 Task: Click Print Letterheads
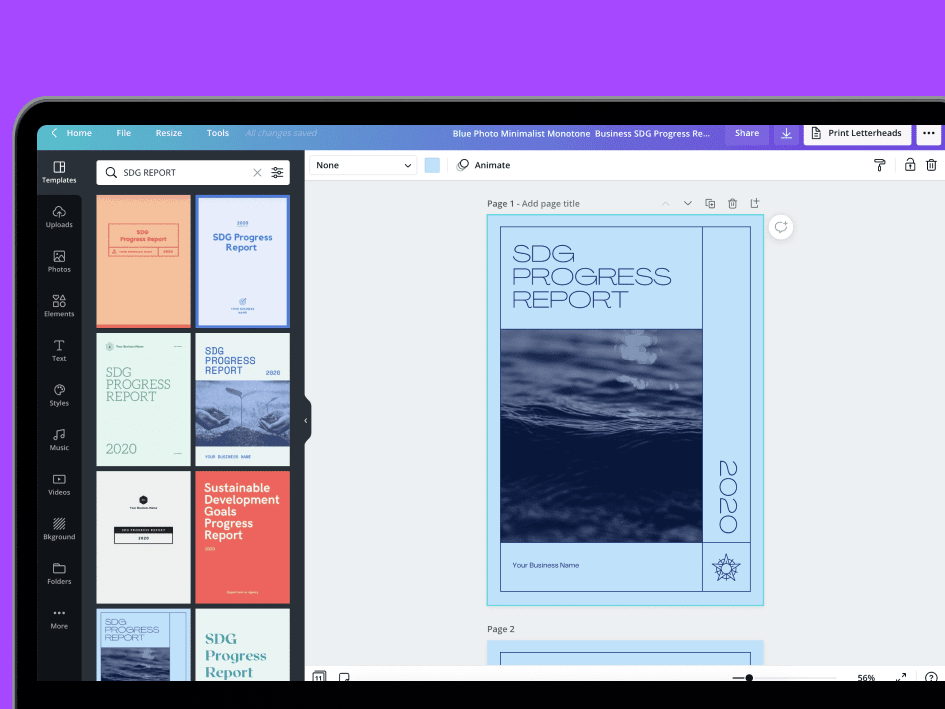857,132
